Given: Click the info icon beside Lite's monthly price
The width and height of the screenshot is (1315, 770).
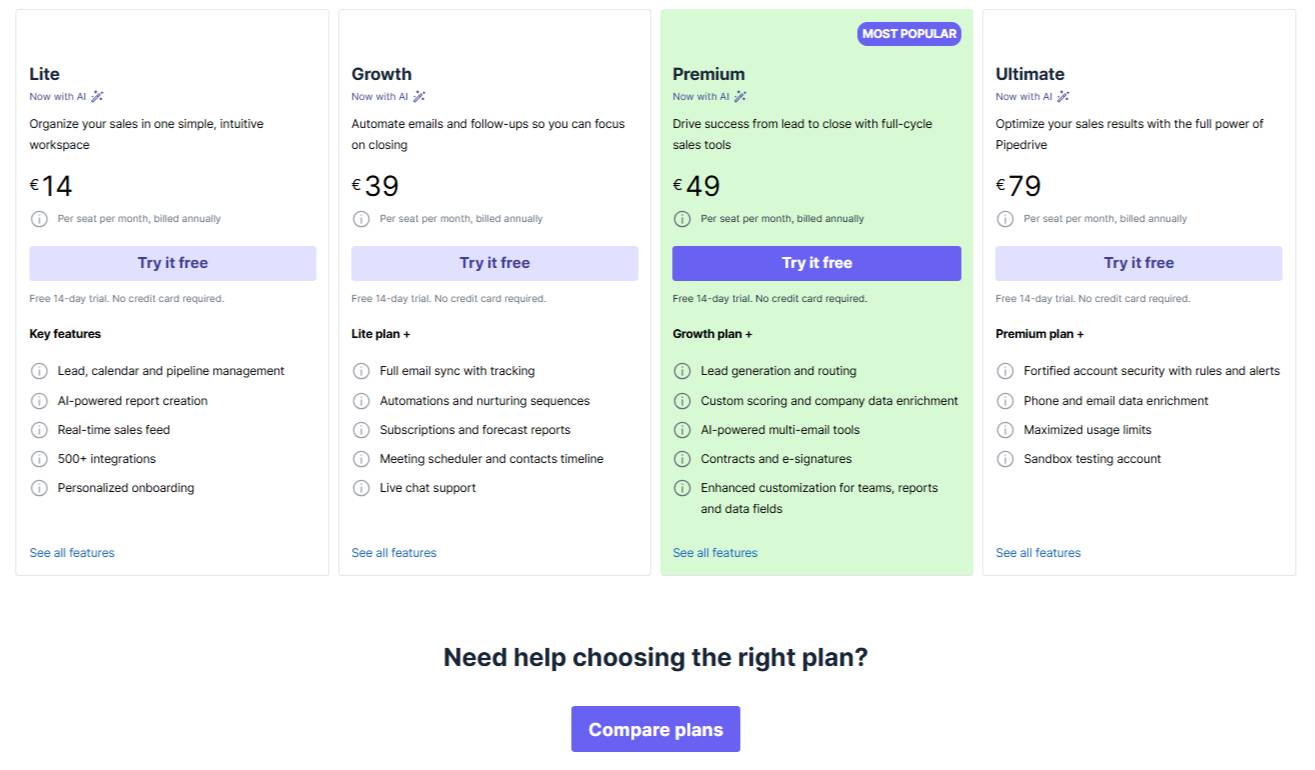Looking at the screenshot, I should tap(39, 218).
